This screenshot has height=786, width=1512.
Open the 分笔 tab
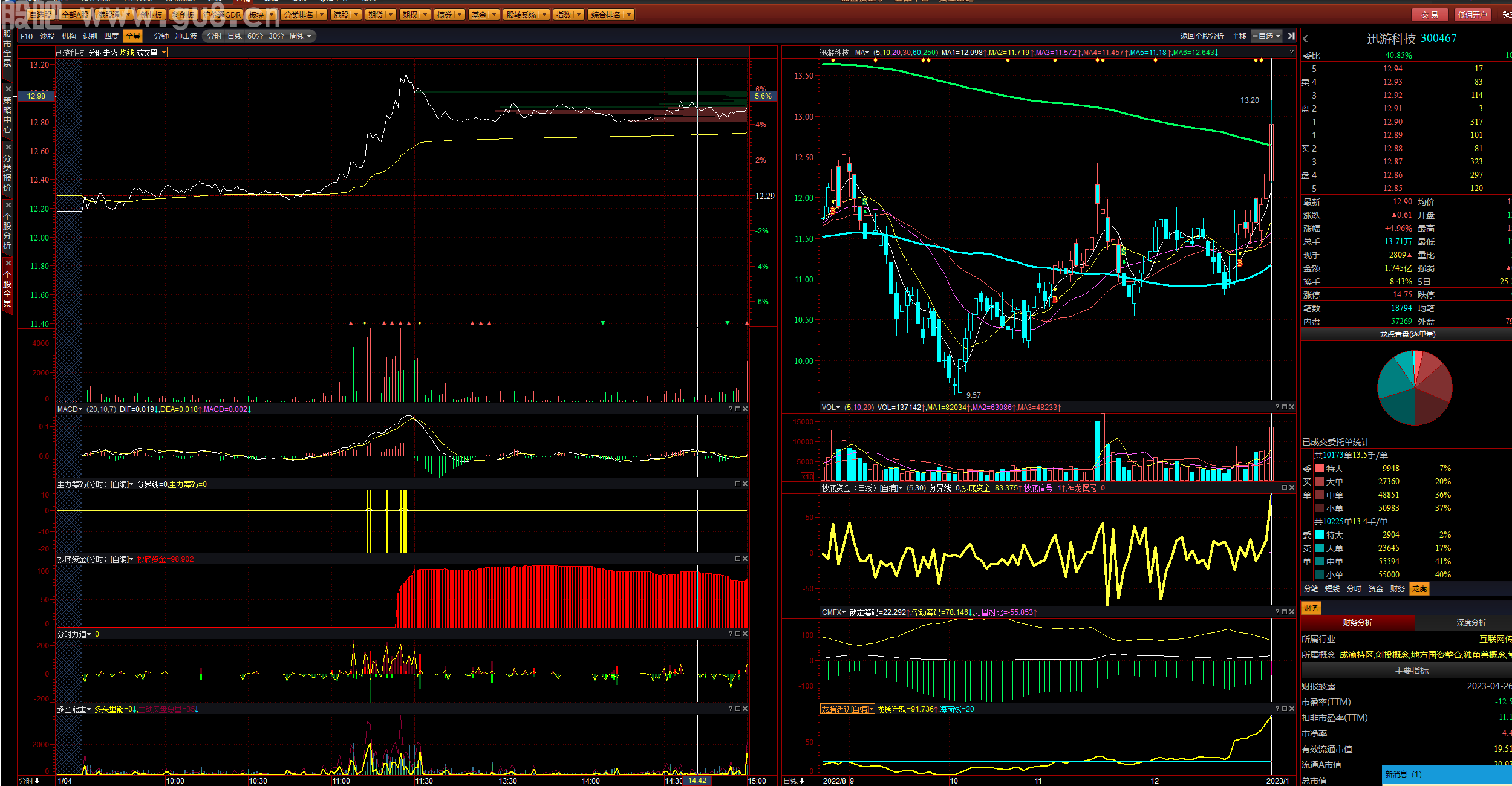[x=1311, y=589]
